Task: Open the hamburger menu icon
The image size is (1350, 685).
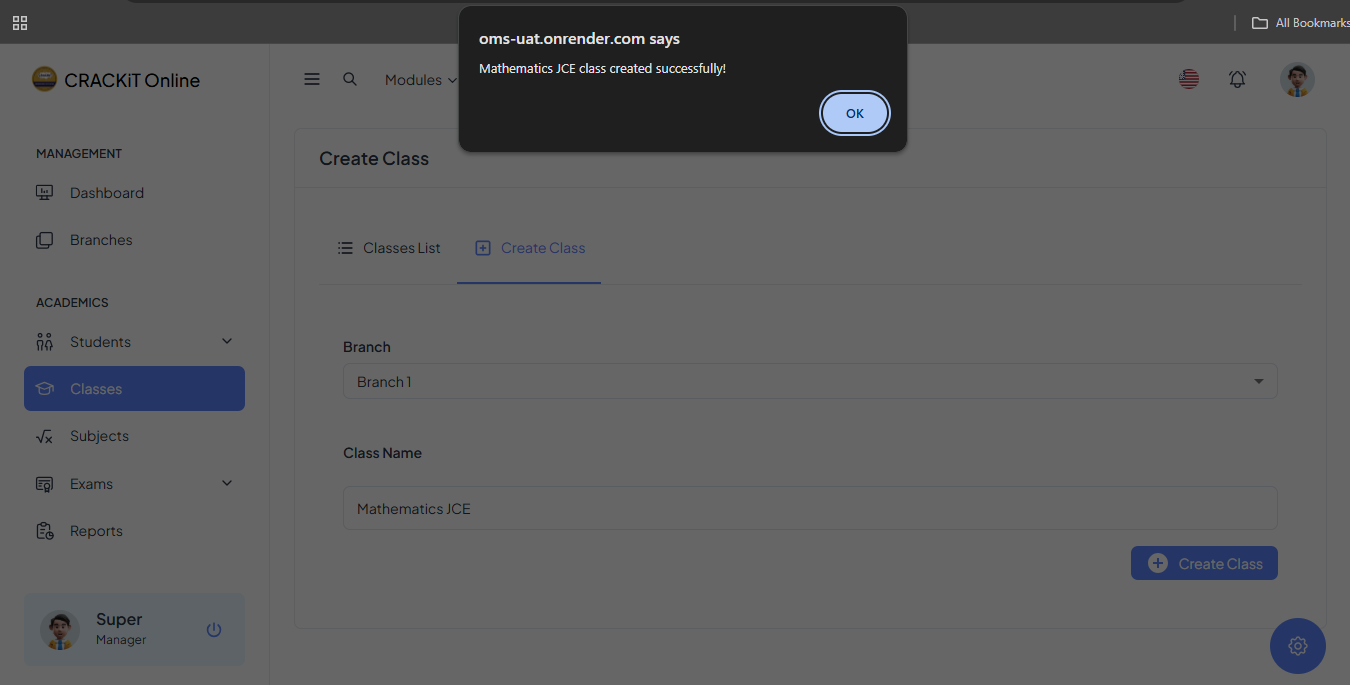Action: pyautogui.click(x=312, y=79)
